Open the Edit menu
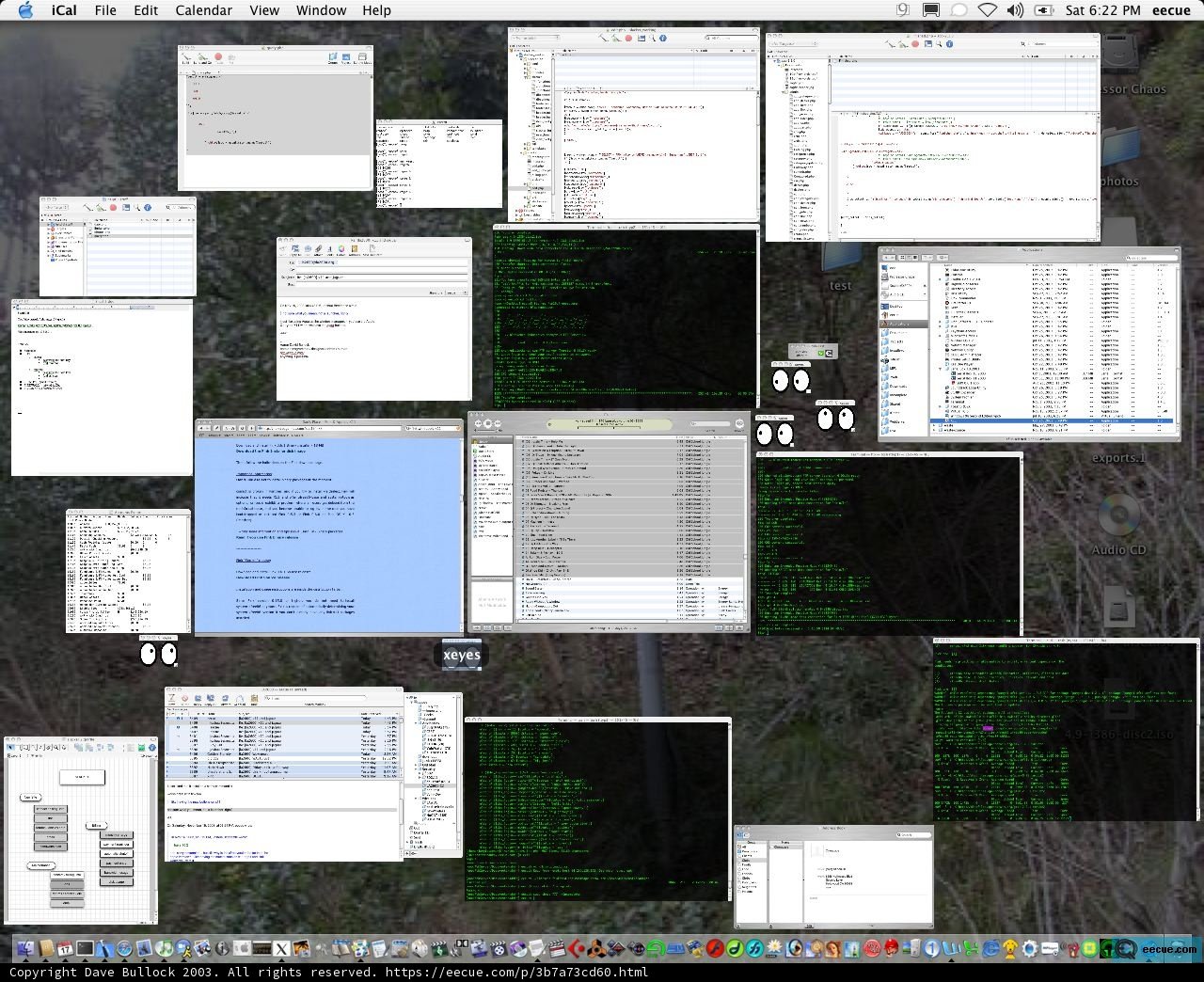The image size is (1204, 982). tap(146, 10)
